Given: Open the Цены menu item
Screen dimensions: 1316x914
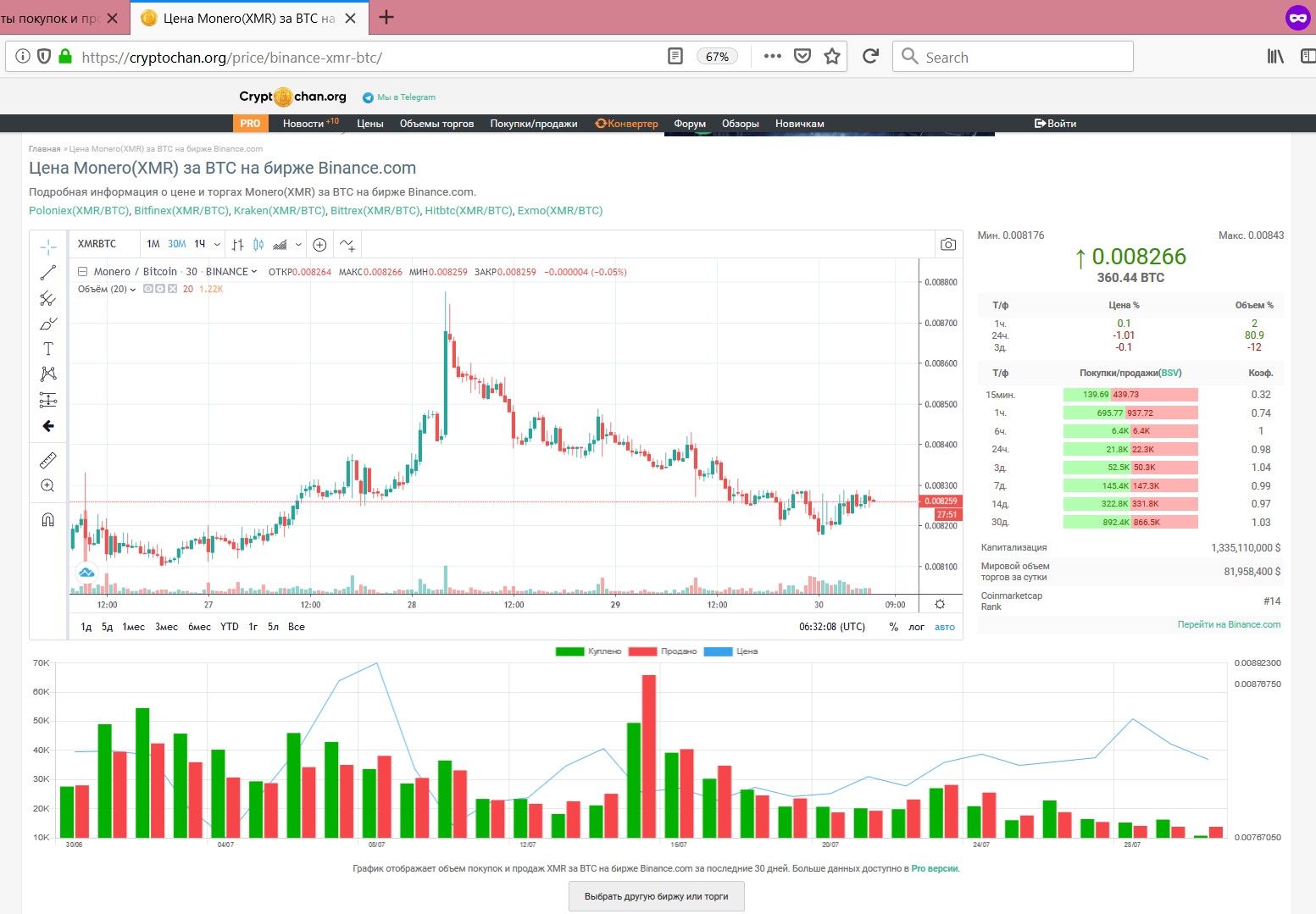Looking at the screenshot, I should point(370,124).
